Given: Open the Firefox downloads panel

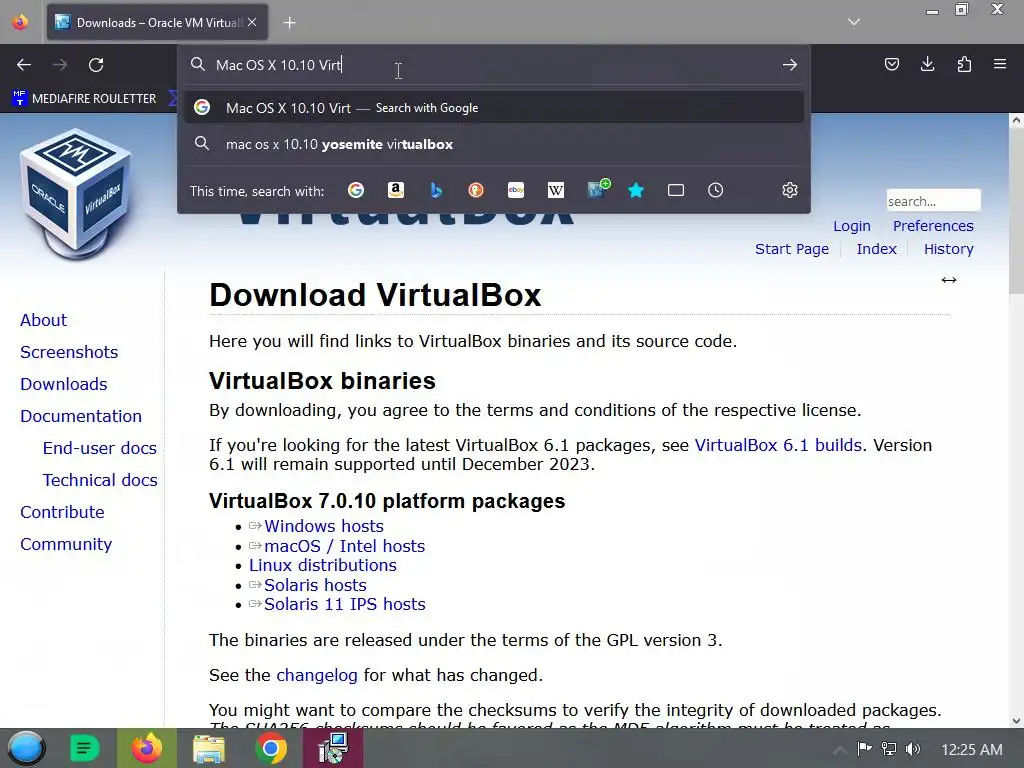Looking at the screenshot, I should point(927,64).
